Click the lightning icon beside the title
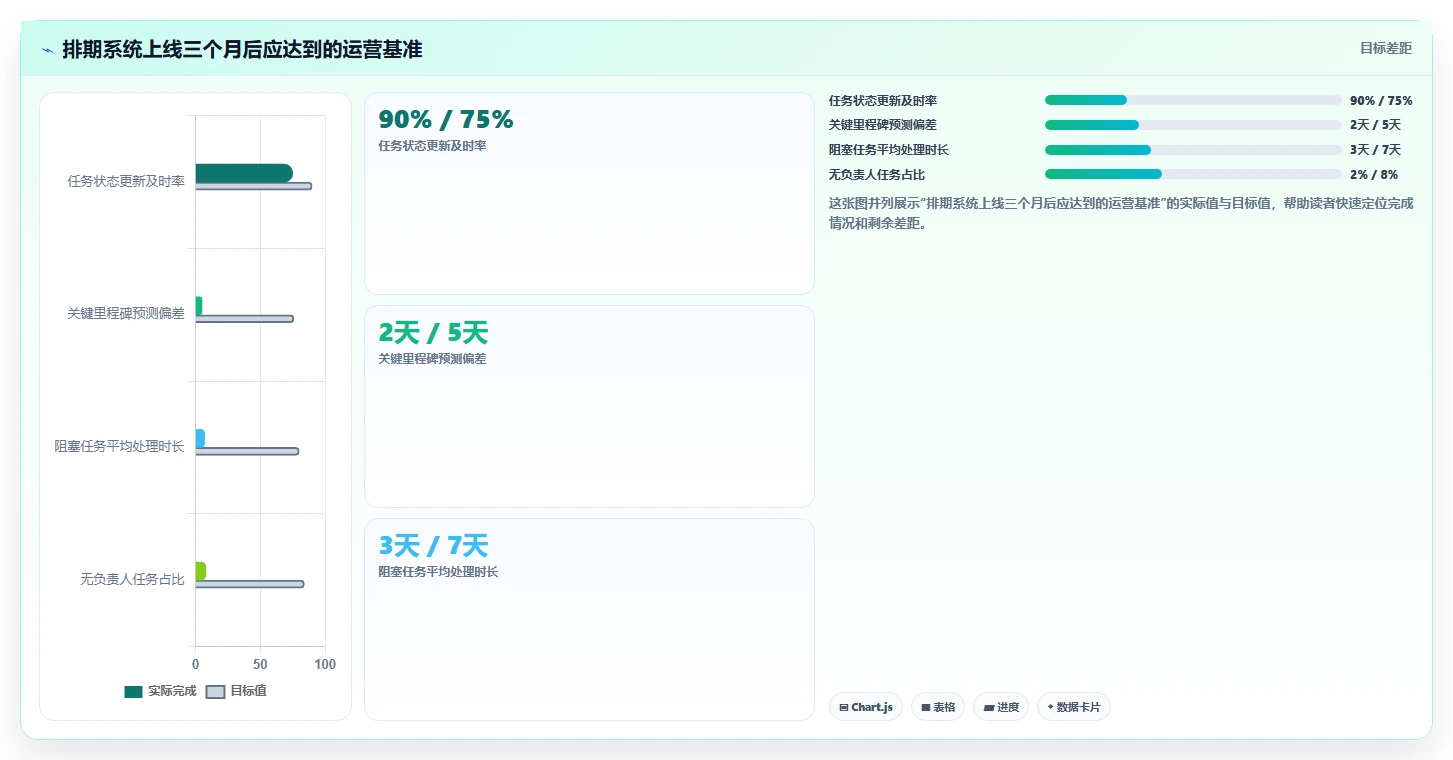The width and height of the screenshot is (1453, 760). [47, 50]
